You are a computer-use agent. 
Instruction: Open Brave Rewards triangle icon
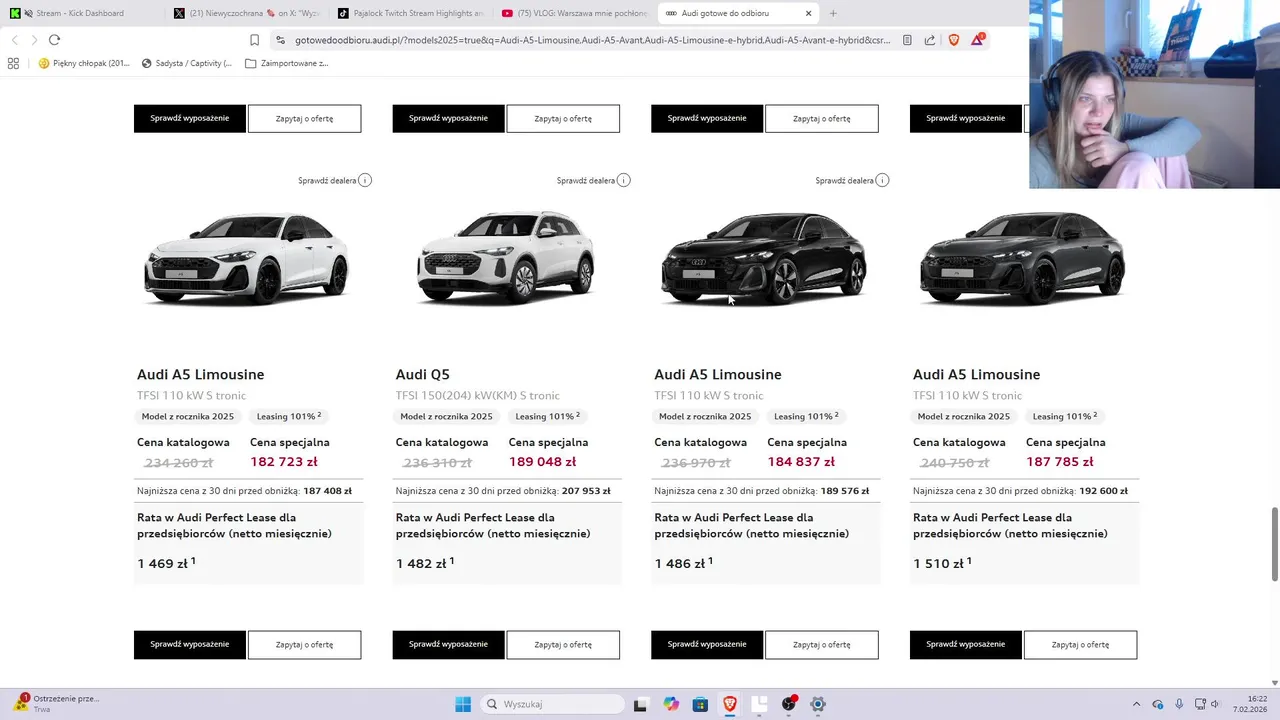pos(977,40)
